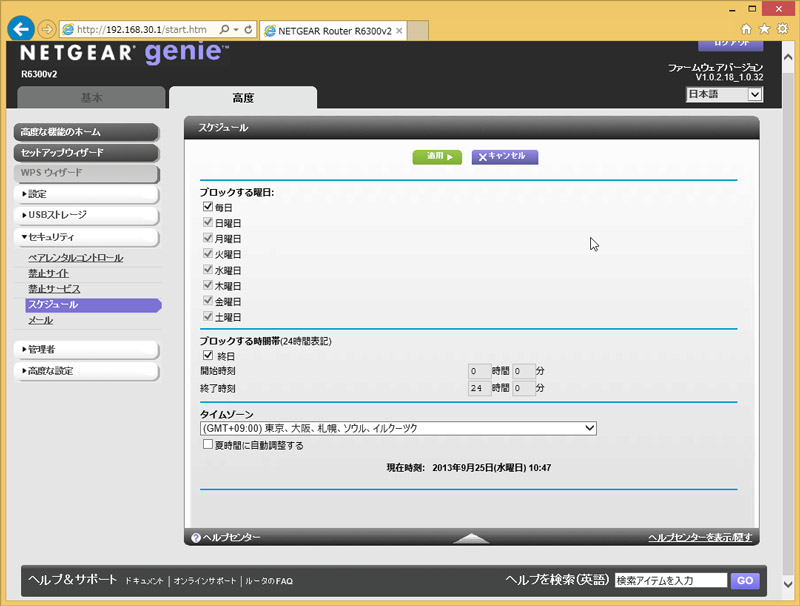Click the refresh icon in the address bar
Screen dimensions: 800x606
(247, 30)
